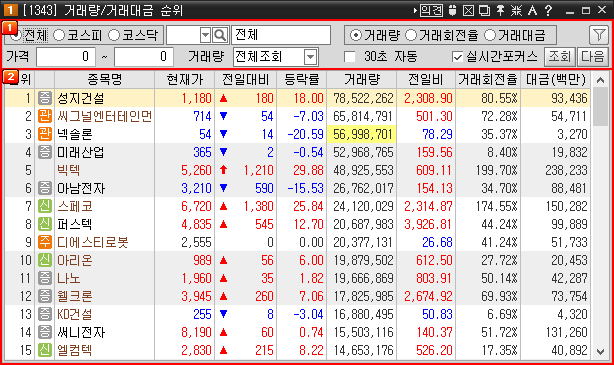Select the 거래회전율 ranking radio button
Screen dimensions: 614x365
(x=411, y=35)
